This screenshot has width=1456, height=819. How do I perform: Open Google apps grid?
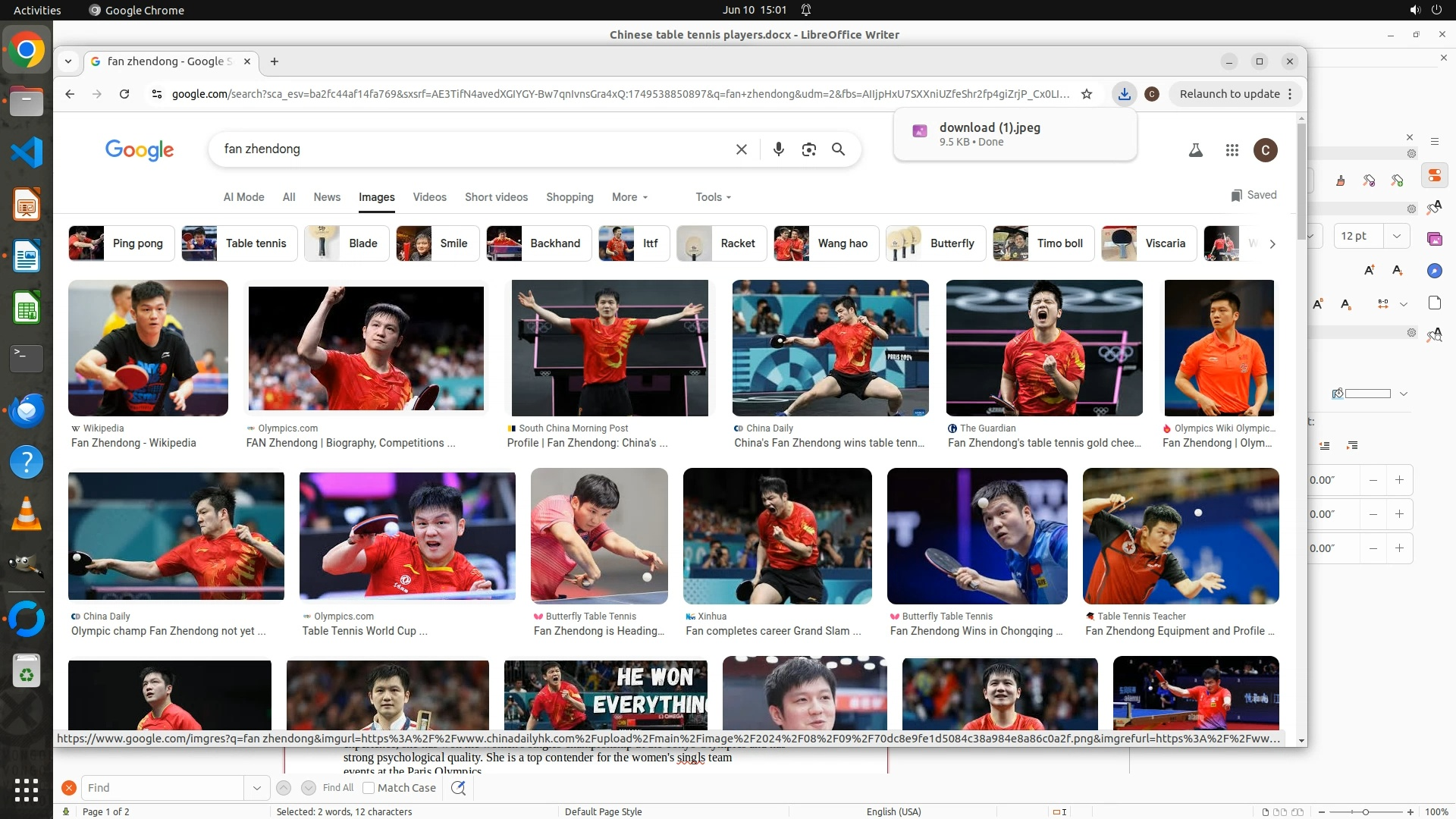[1232, 150]
